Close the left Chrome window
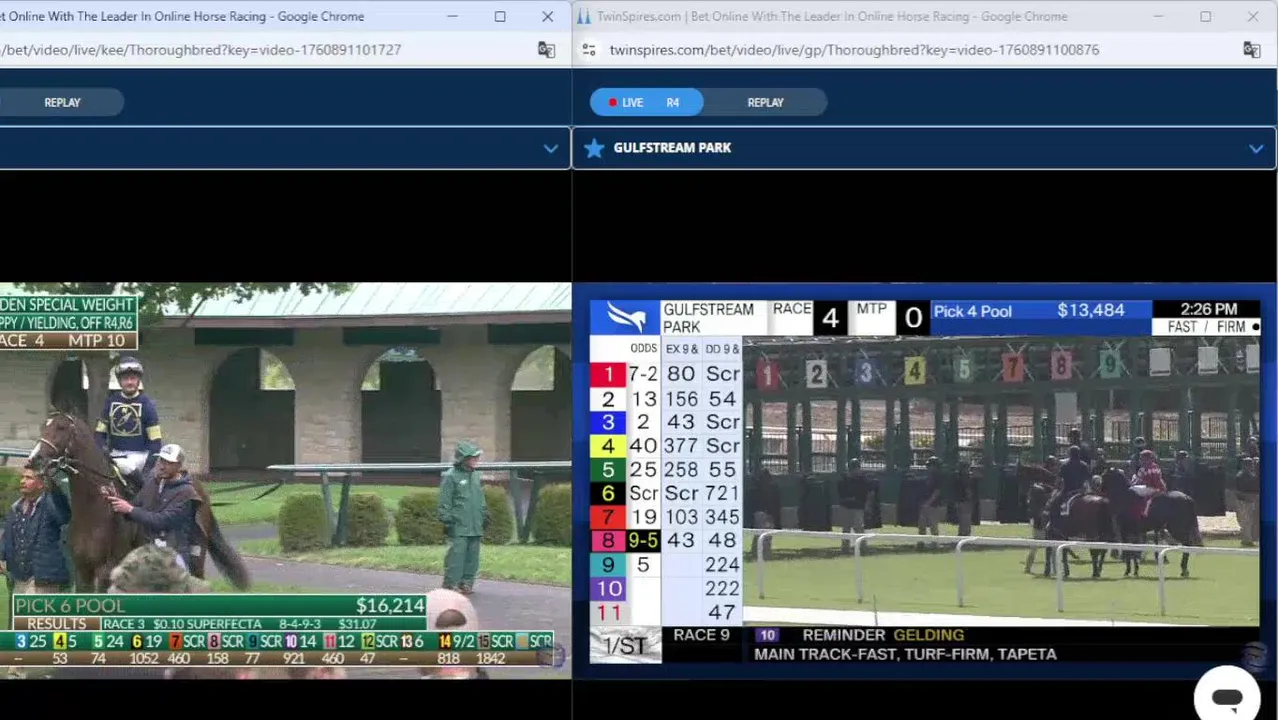This screenshot has height=720, width=1278. [547, 16]
